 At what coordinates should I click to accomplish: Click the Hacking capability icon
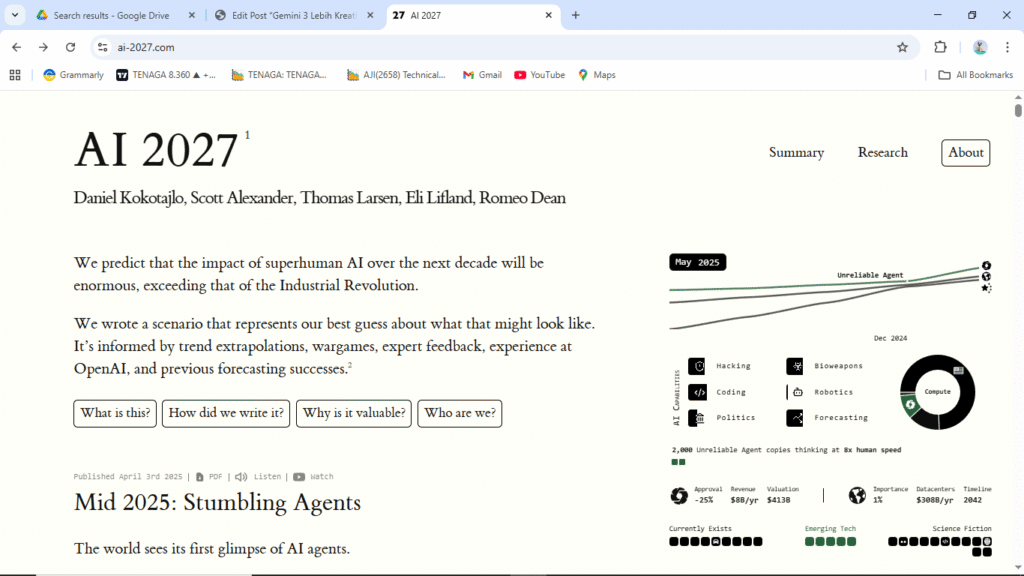tap(697, 366)
